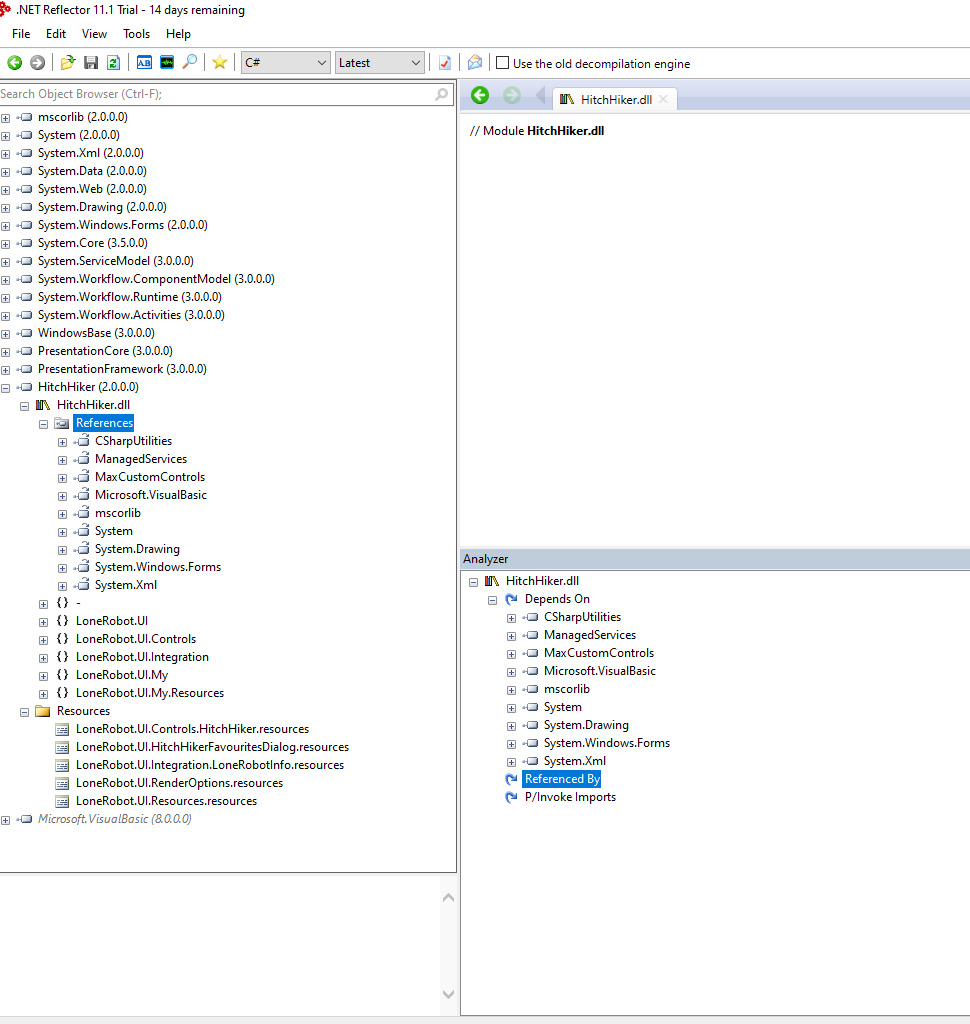Open the Help menu

(x=178, y=34)
